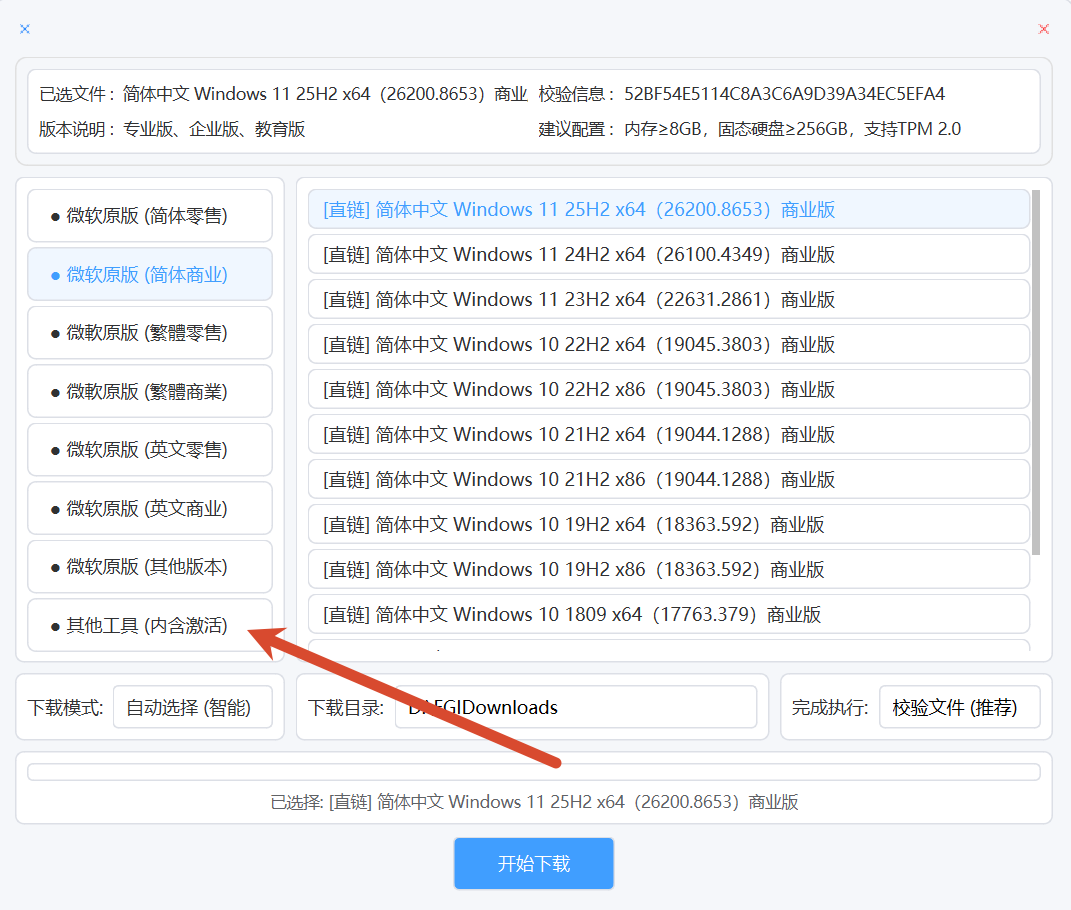Viewport: 1071px width, 910px height.
Task: Click checksum 52BF54E5114C8A3C6A9D39A34EC5EFA4 text
Action: [x=784, y=94]
